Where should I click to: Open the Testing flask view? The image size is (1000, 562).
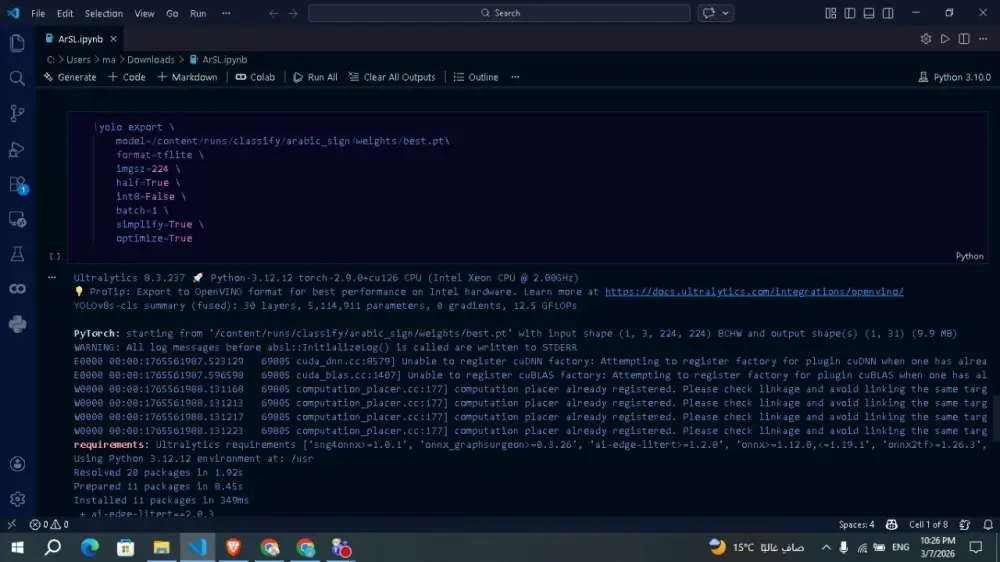(x=17, y=255)
